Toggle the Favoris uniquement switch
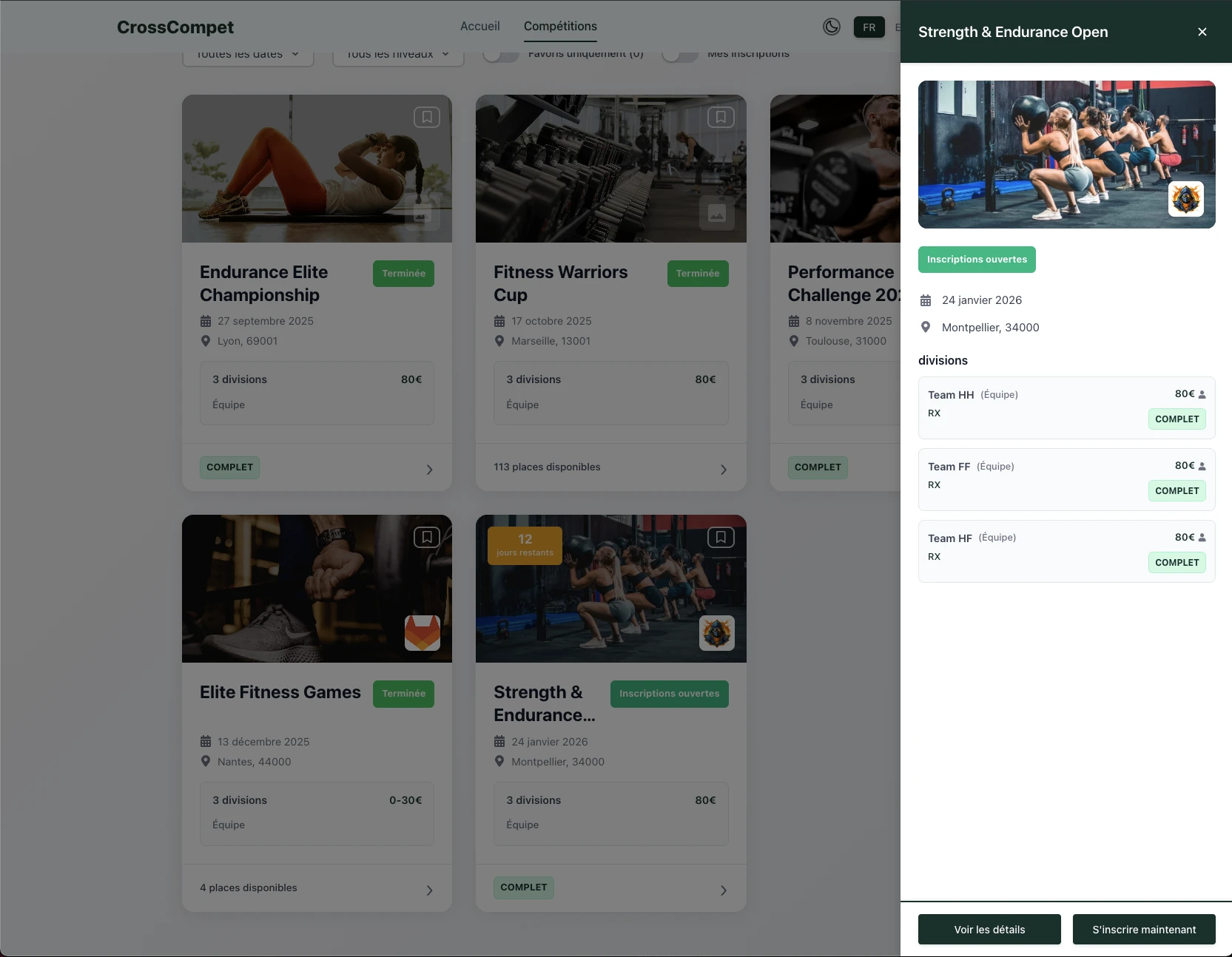This screenshot has width=1232, height=957. click(x=501, y=55)
